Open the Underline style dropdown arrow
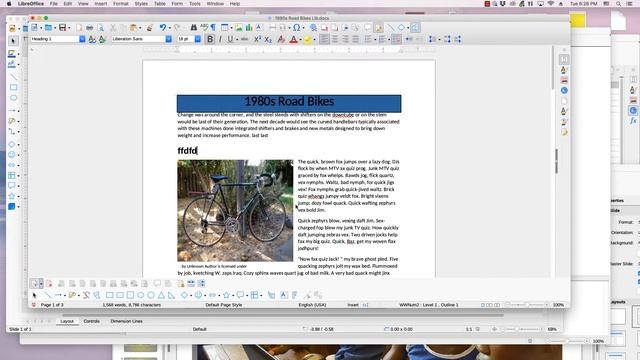Screen dimensions: 640x360 236,40
